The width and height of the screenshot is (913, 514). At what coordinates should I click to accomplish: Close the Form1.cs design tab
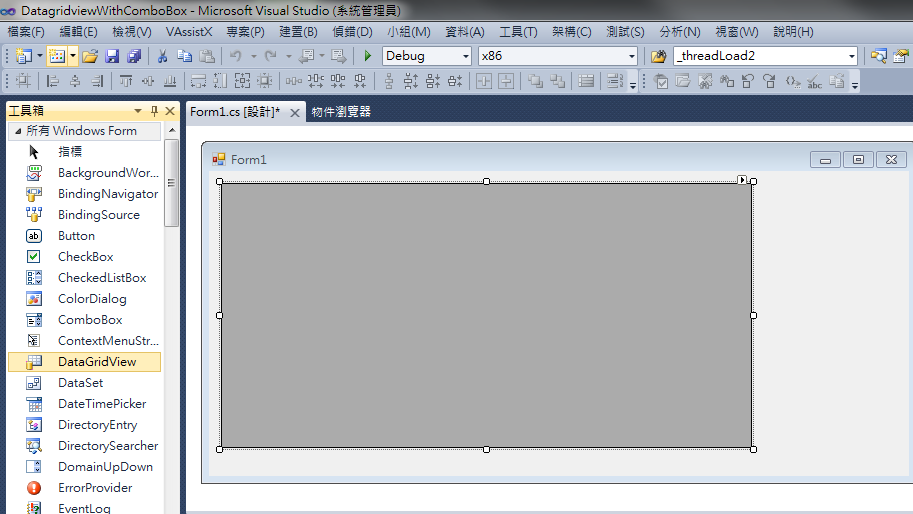[295, 112]
